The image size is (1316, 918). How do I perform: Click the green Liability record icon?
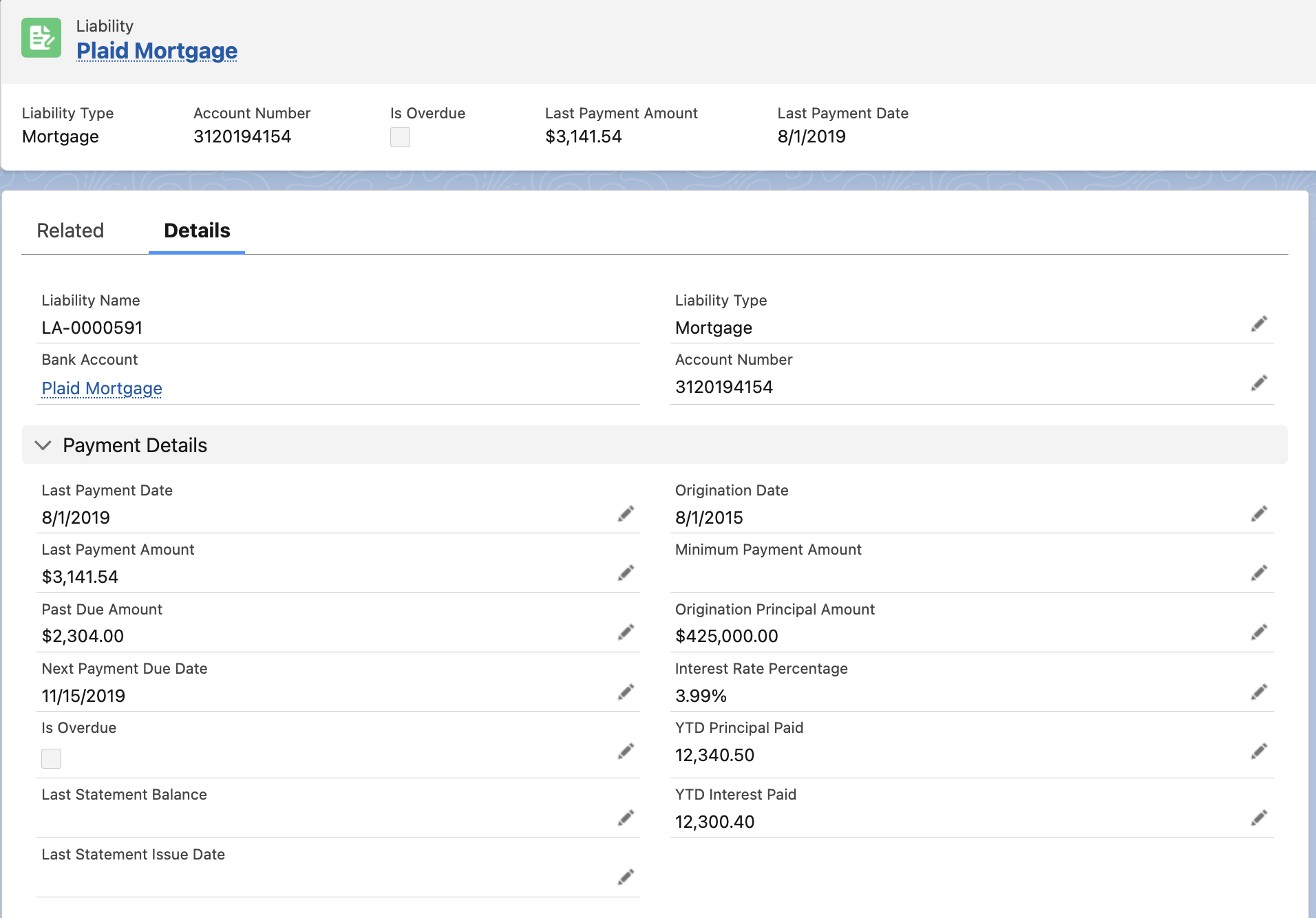point(41,38)
